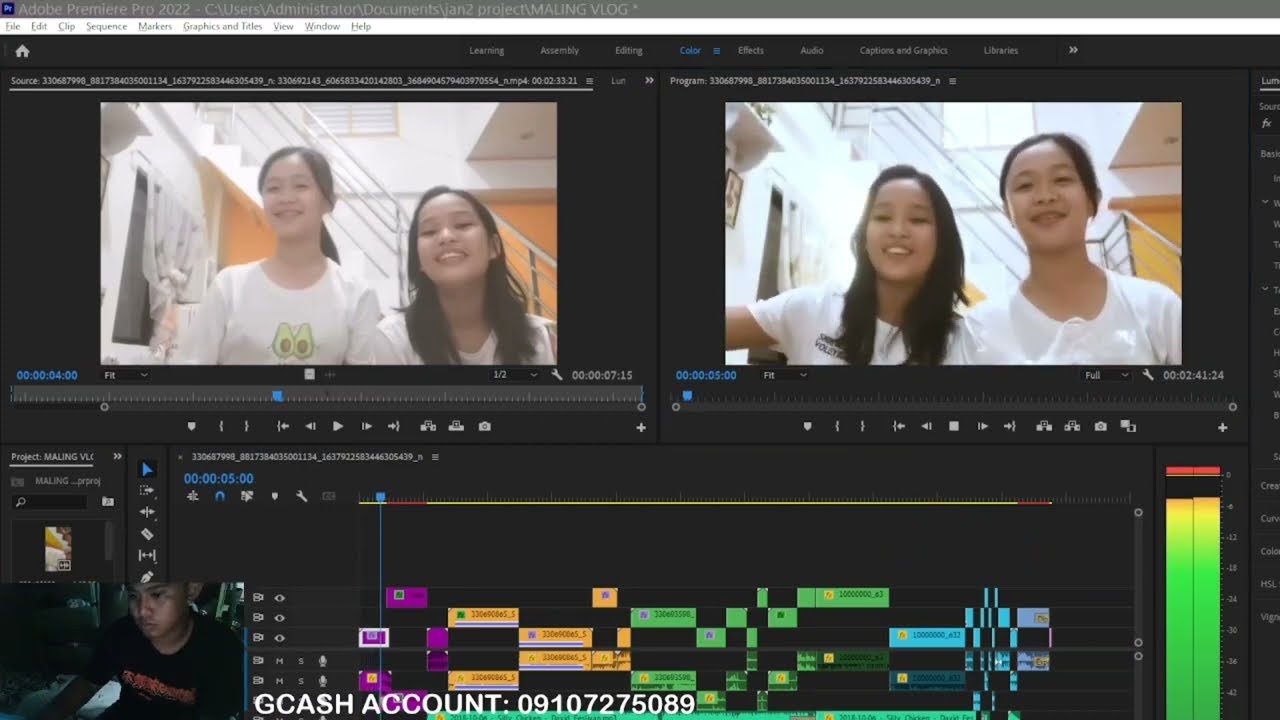The width and height of the screenshot is (1280, 720).
Task: Click the Home icon in the workspace bar
Action: (22, 50)
